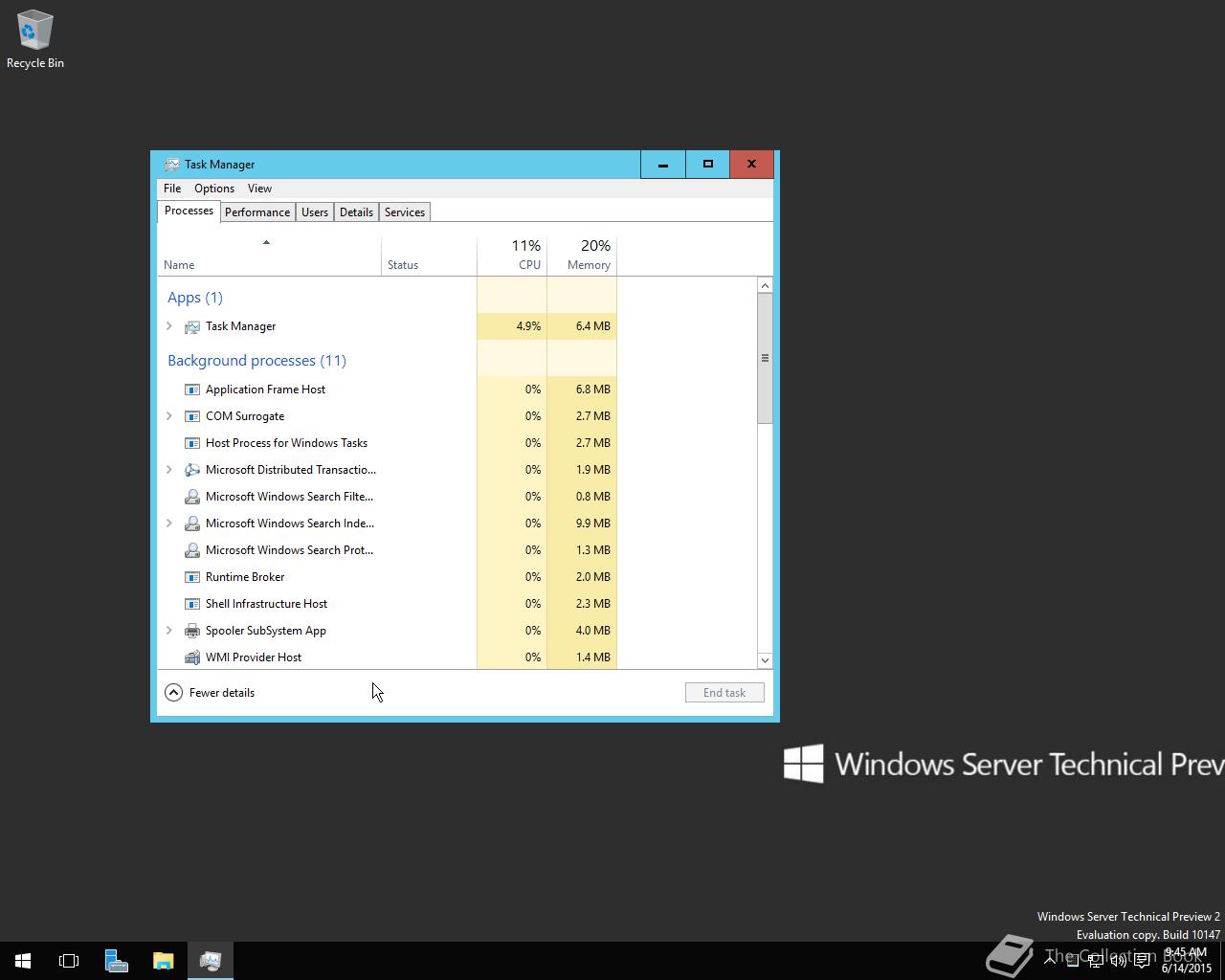Screen dimensions: 1225x980
Task: Click the Windows Search Indexer icon
Action: [192, 523]
